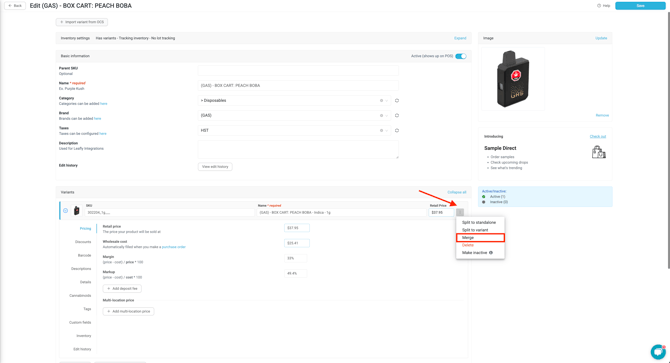Open the variant Edit history tab
The image size is (670, 363).
tap(82, 349)
